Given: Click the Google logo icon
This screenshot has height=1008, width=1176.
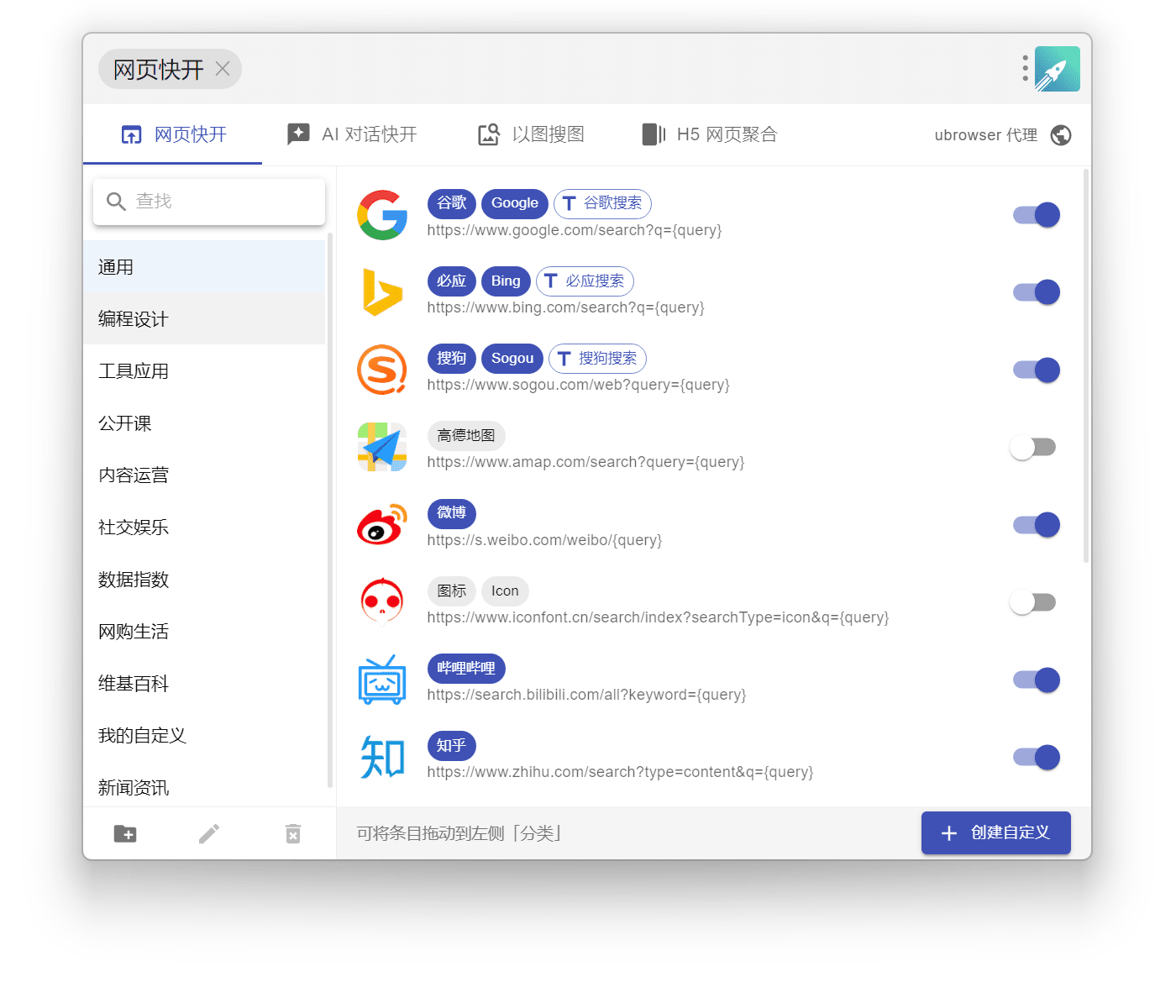Looking at the screenshot, I should 382,215.
